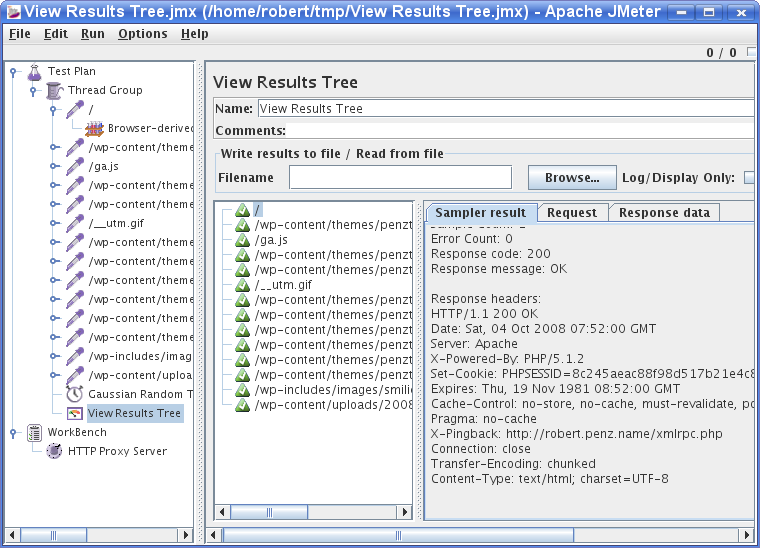Click the pipette icon of the "/" sampler

[x=75, y=110]
